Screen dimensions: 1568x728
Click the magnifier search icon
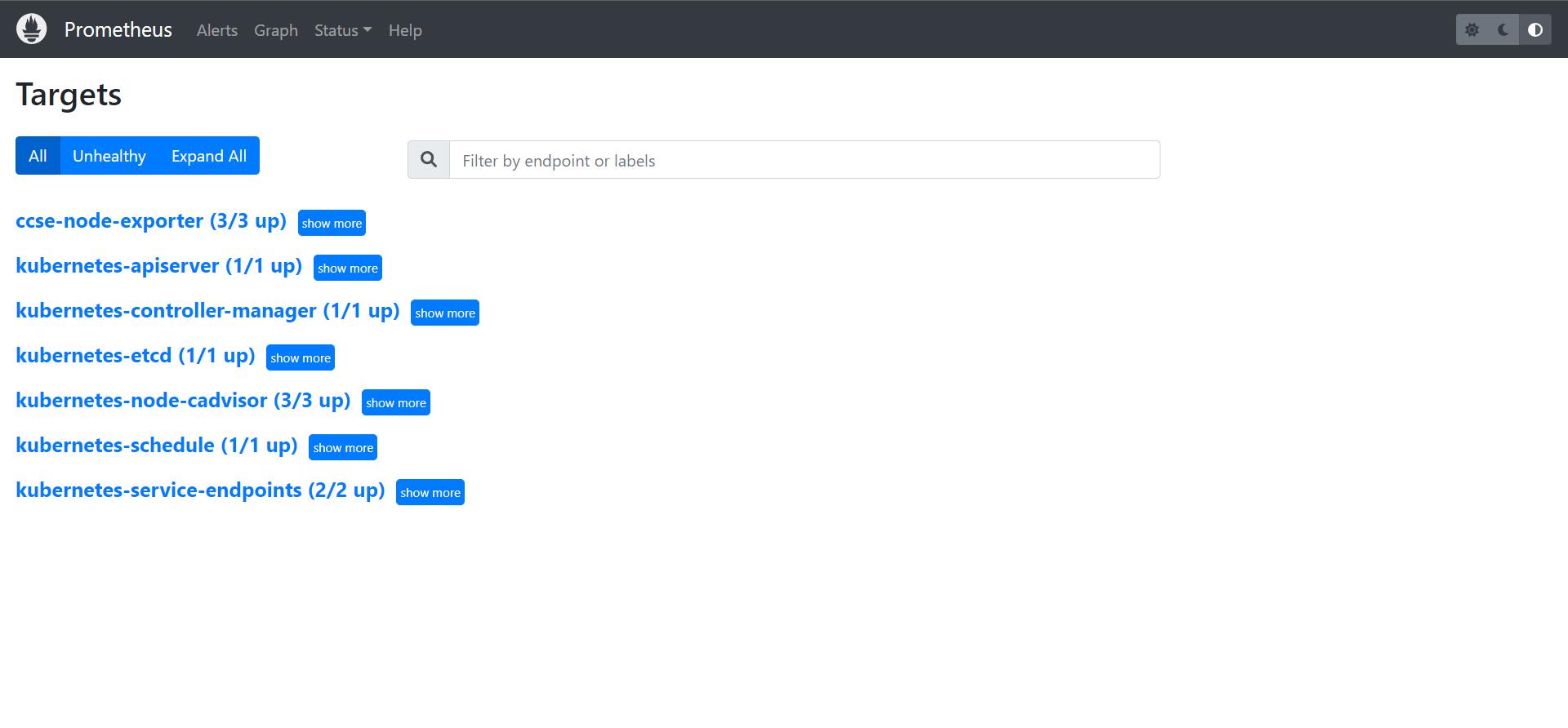point(429,160)
